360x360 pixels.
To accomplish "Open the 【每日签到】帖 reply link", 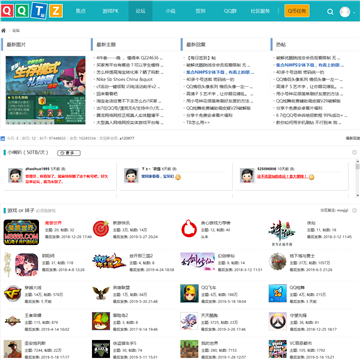I will (201, 58).
